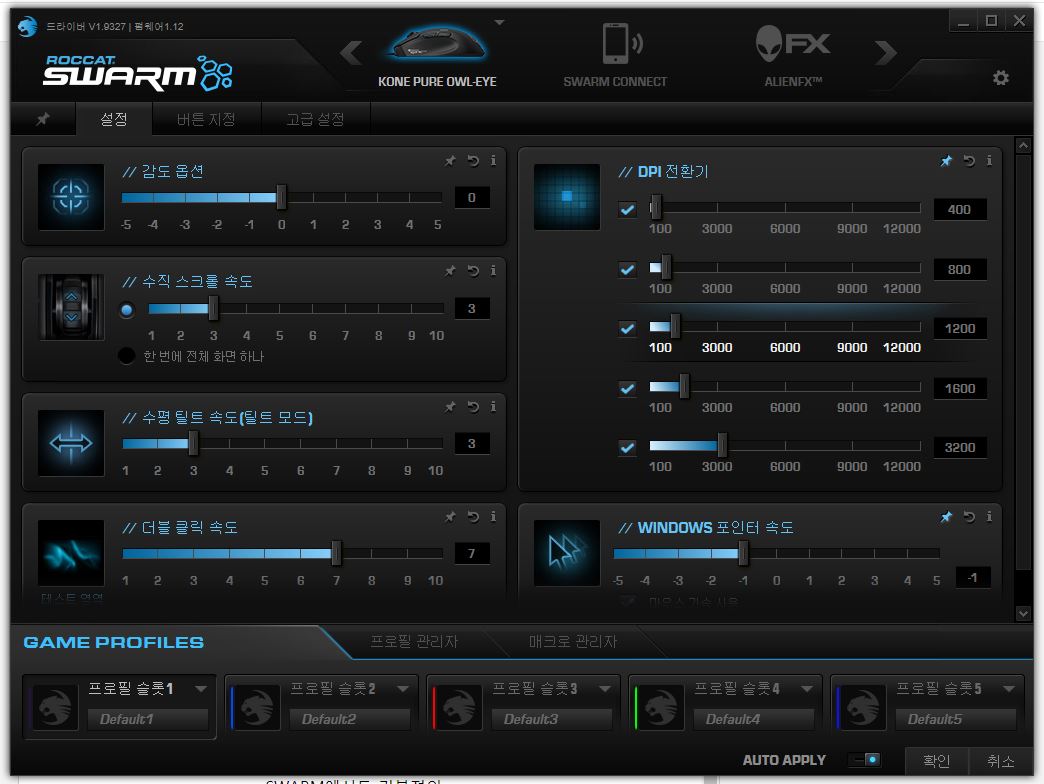Viewport: 1044px width, 784px height.
Task: Open the 프로필 관리자 tab
Action: pos(414,642)
